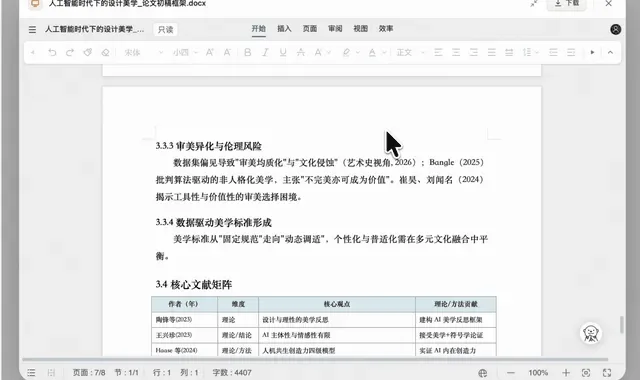Click the toolbar's left scroll arrow
The height and width of the screenshot is (380, 640).
33,52
